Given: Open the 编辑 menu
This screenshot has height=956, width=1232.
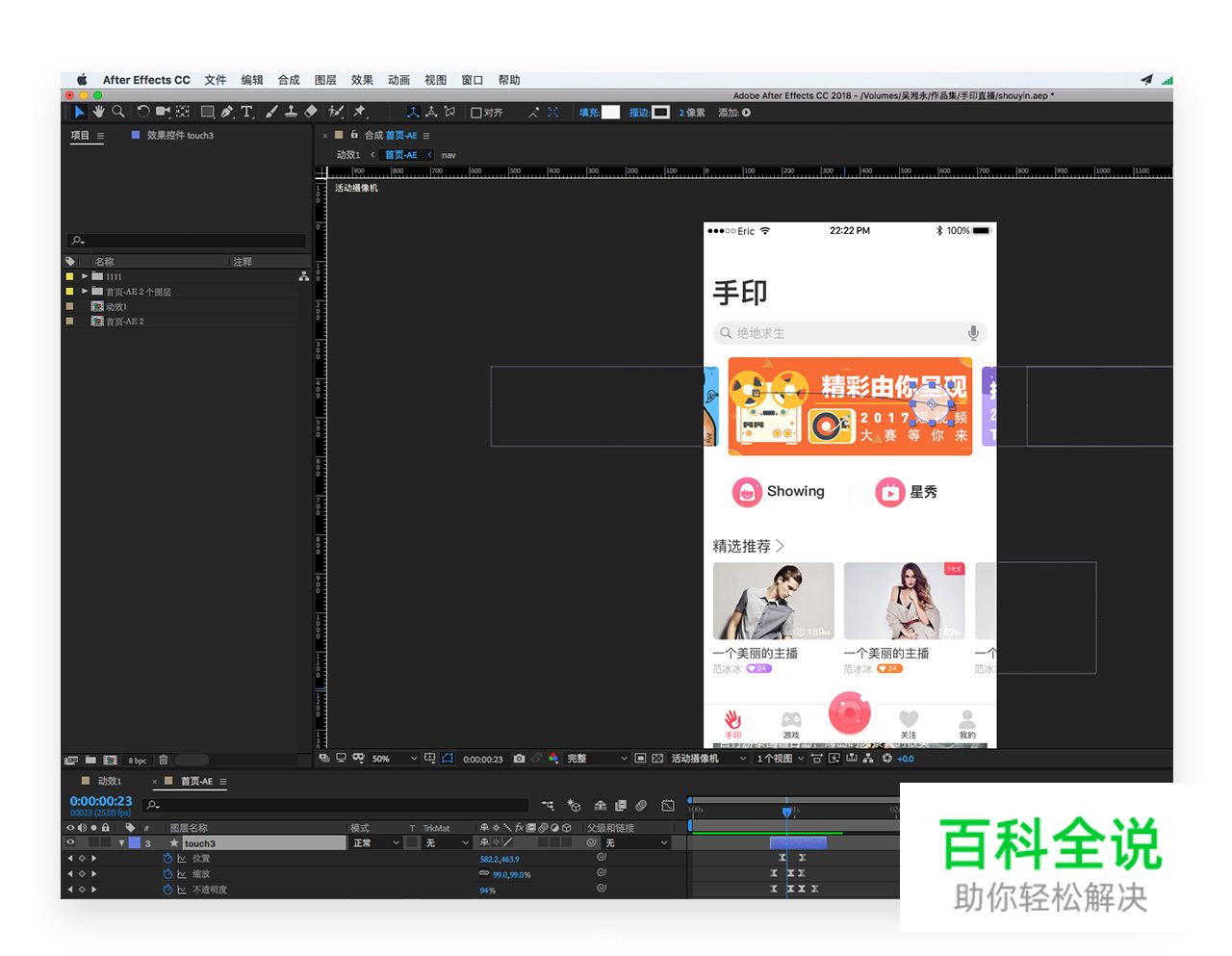Looking at the screenshot, I should pyautogui.click(x=252, y=80).
